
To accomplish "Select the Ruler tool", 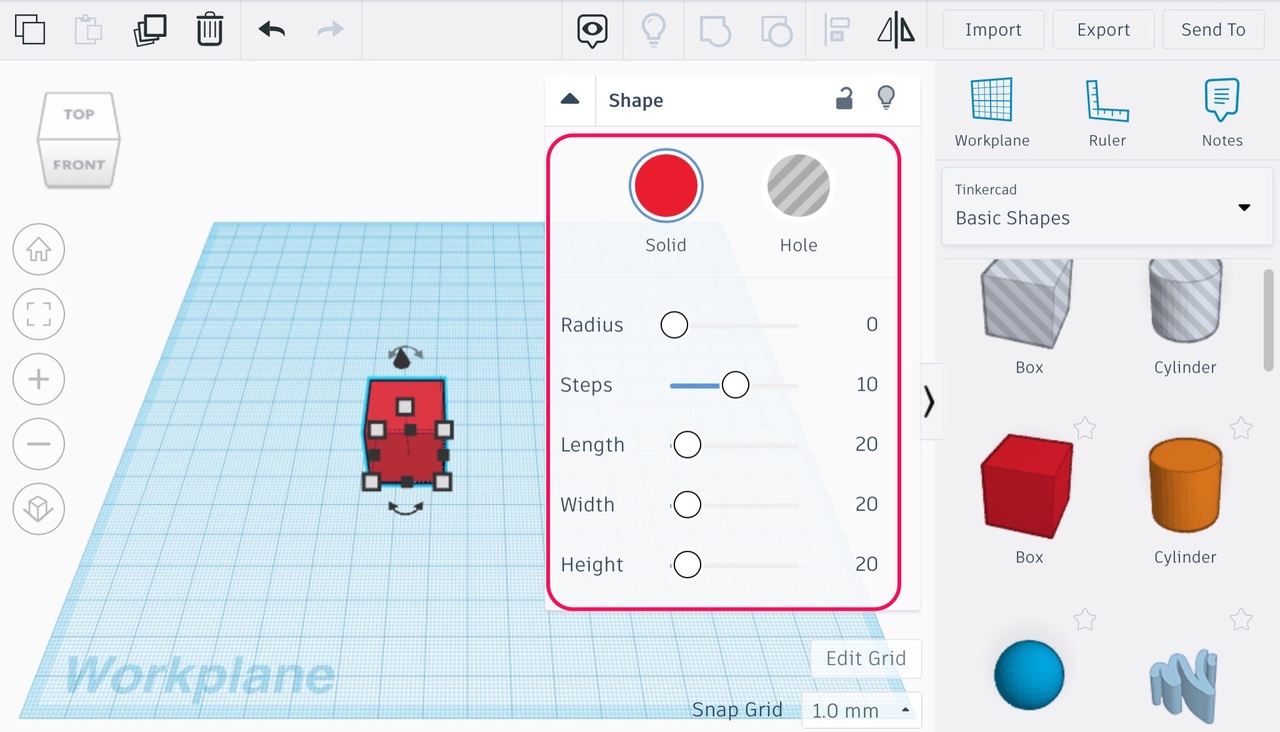I will [1107, 113].
